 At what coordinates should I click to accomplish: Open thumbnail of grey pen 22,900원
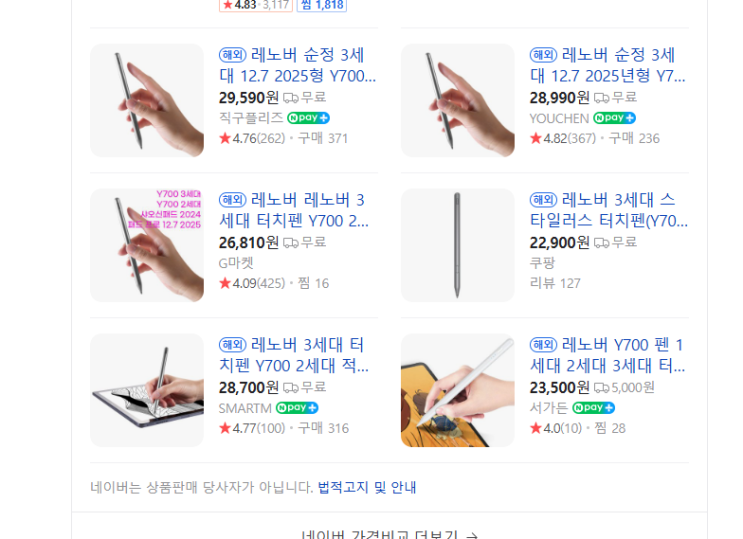(x=458, y=245)
